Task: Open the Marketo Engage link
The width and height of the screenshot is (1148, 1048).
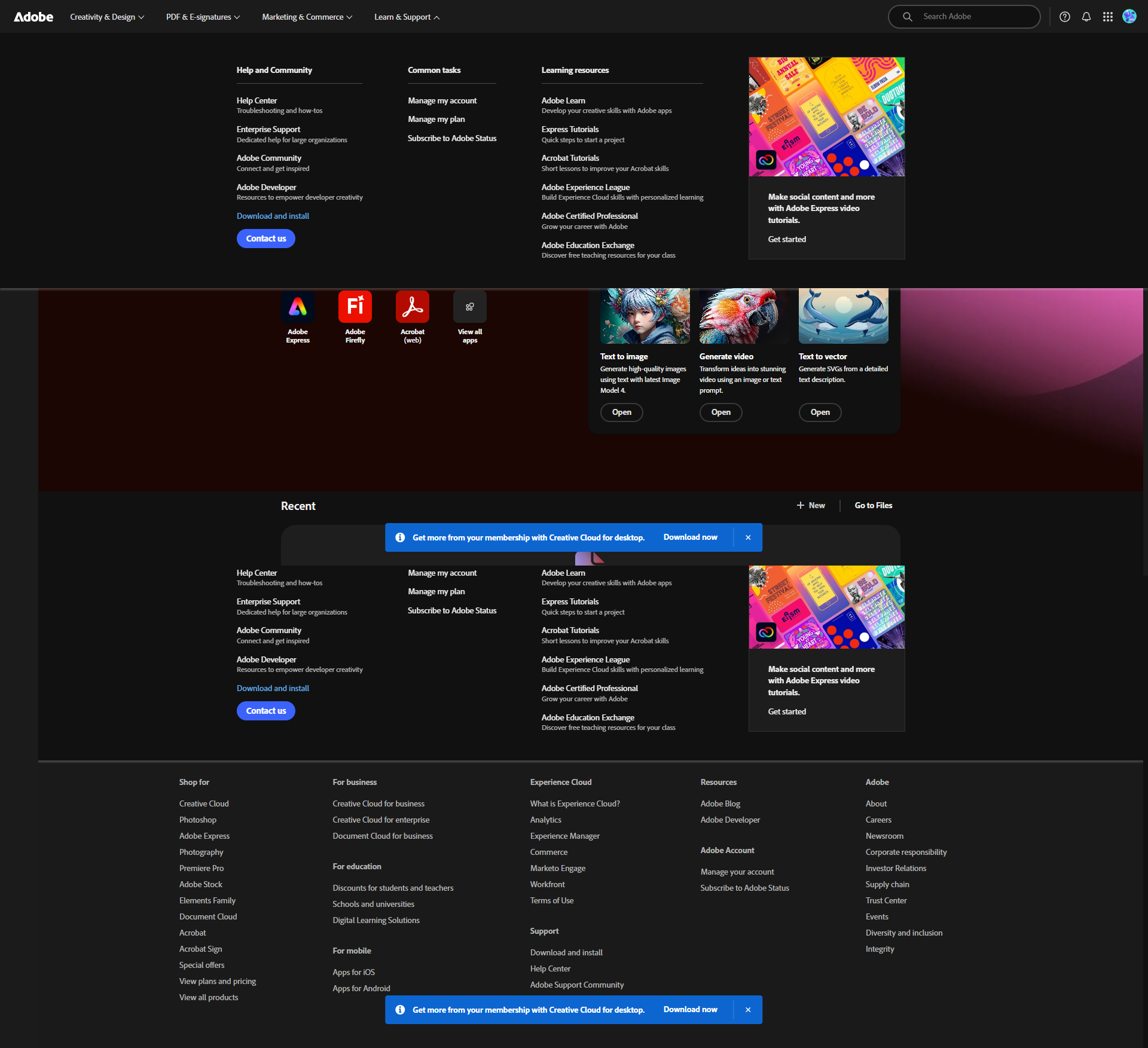Action: click(558, 869)
